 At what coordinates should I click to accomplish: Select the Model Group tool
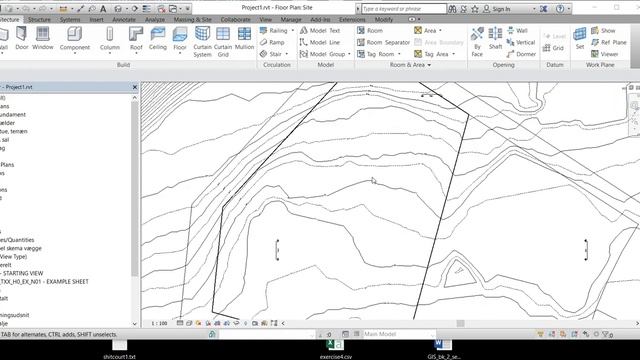[x=322, y=54]
